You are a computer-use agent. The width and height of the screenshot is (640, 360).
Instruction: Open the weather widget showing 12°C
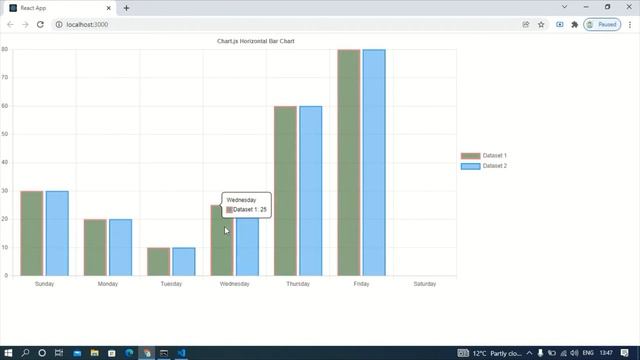489,353
